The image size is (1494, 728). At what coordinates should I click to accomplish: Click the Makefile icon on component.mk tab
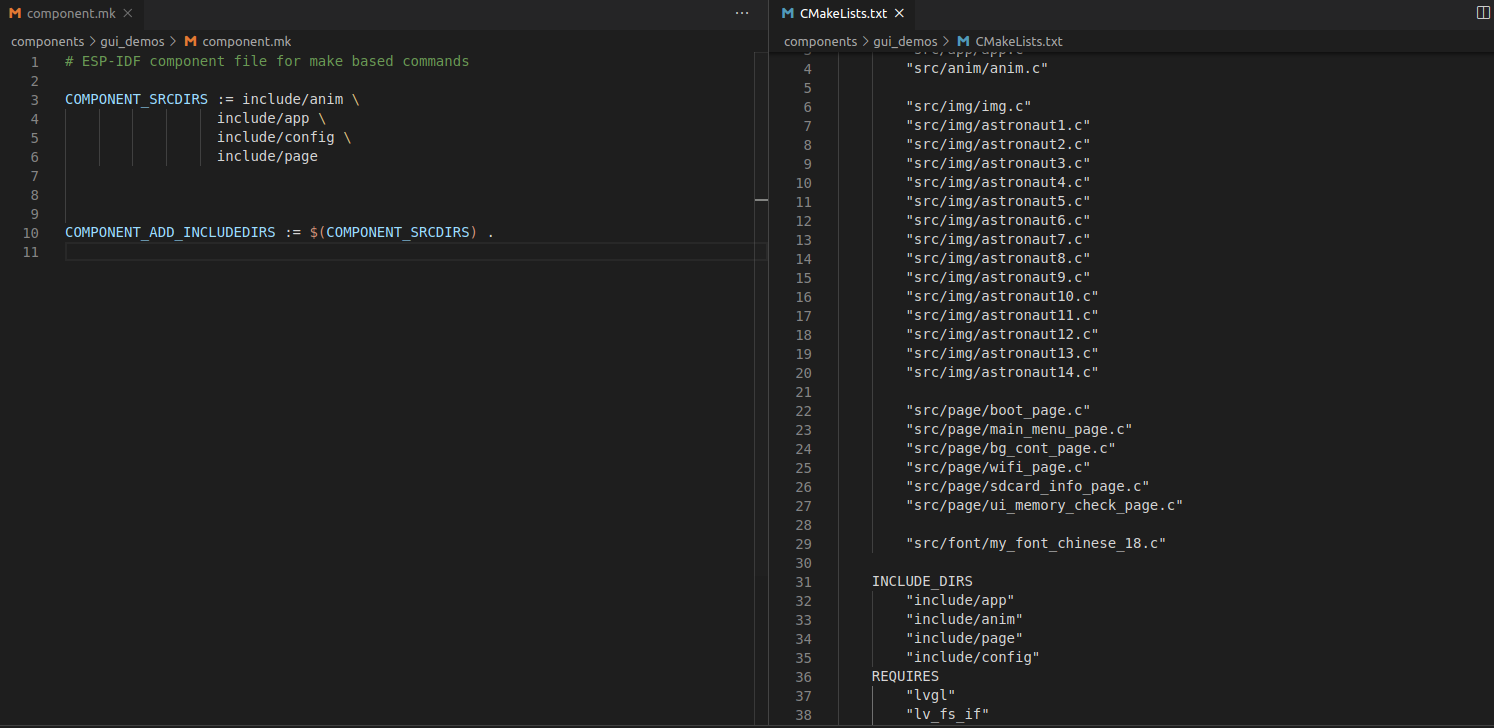pyautogui.click(x=15, y=13)
